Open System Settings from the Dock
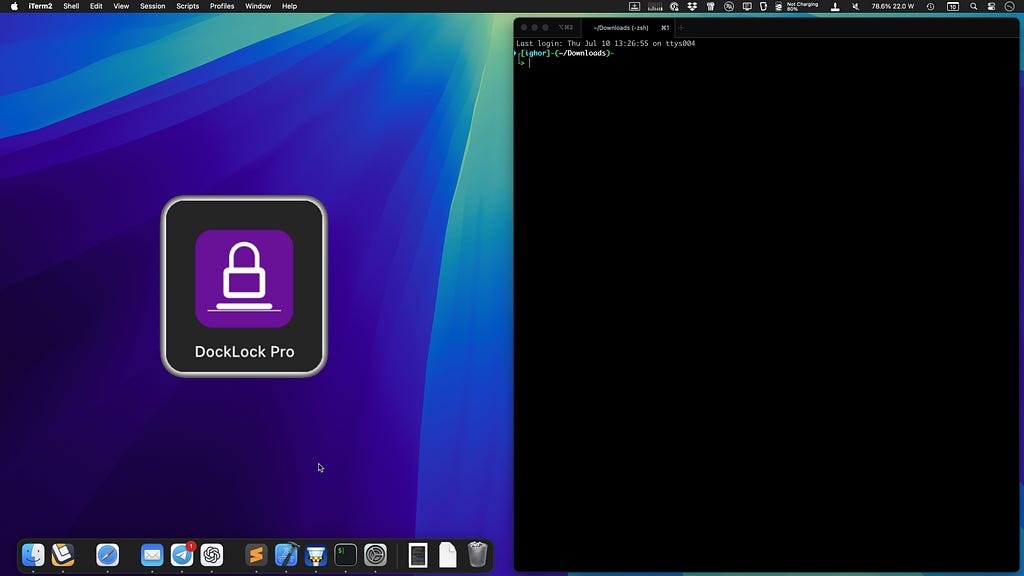 point(376,555)
